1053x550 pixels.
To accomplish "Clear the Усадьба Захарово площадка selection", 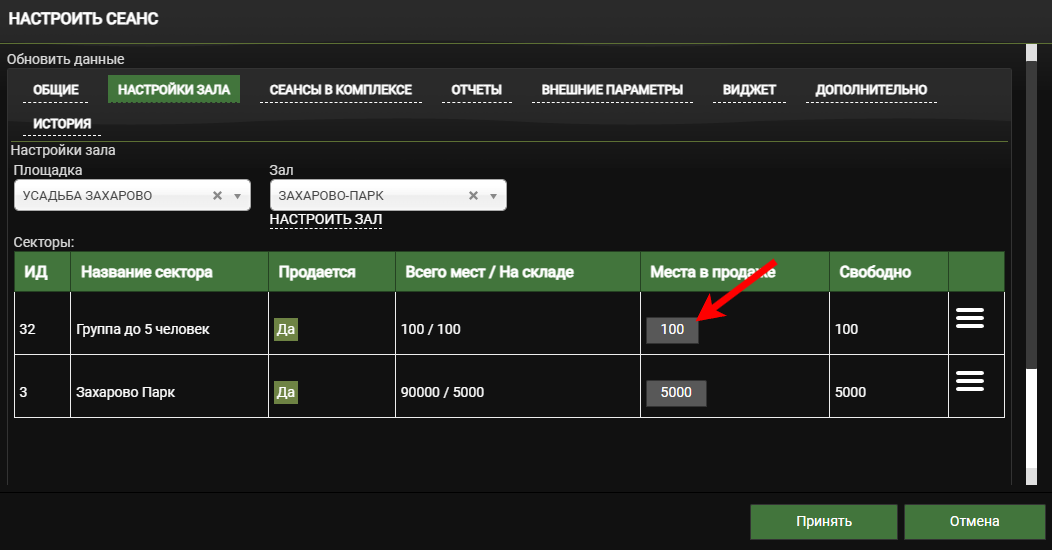I will (x=217, y=196).
